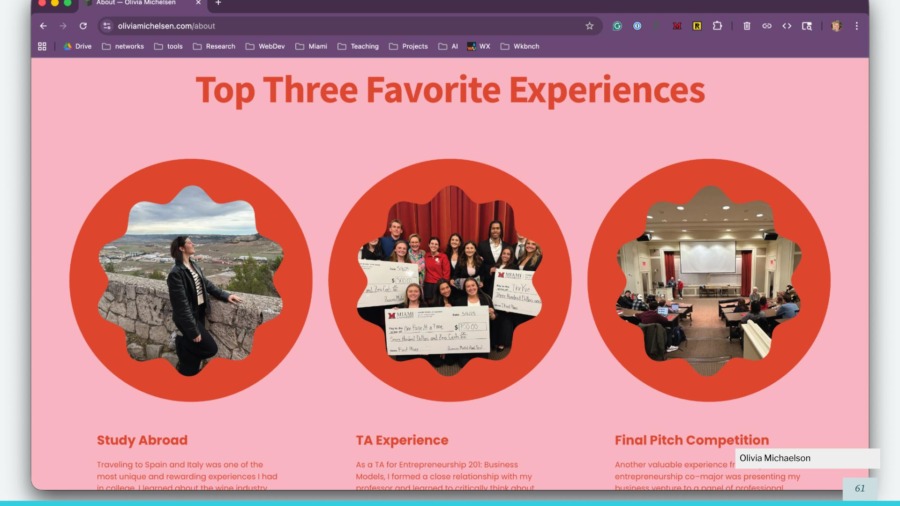The image size is (900, 506).
Task: Click the Study Abroad heading
Action: pyautogui.click(x=142, y=440)
